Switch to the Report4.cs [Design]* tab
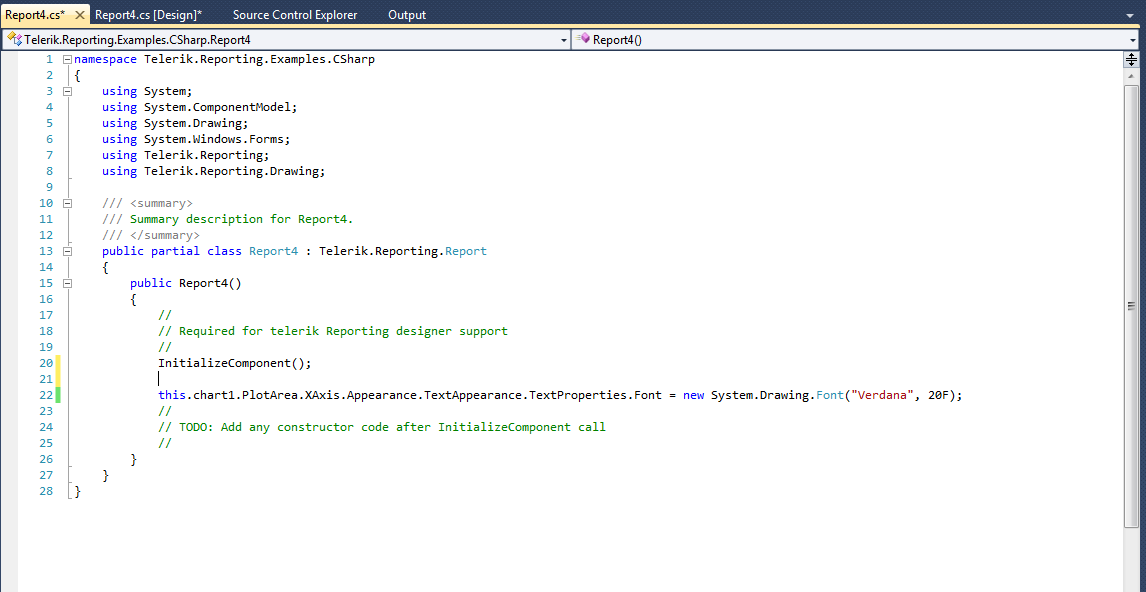The width and height of the screenshot is (1146, 592). [x=148, y=15]
